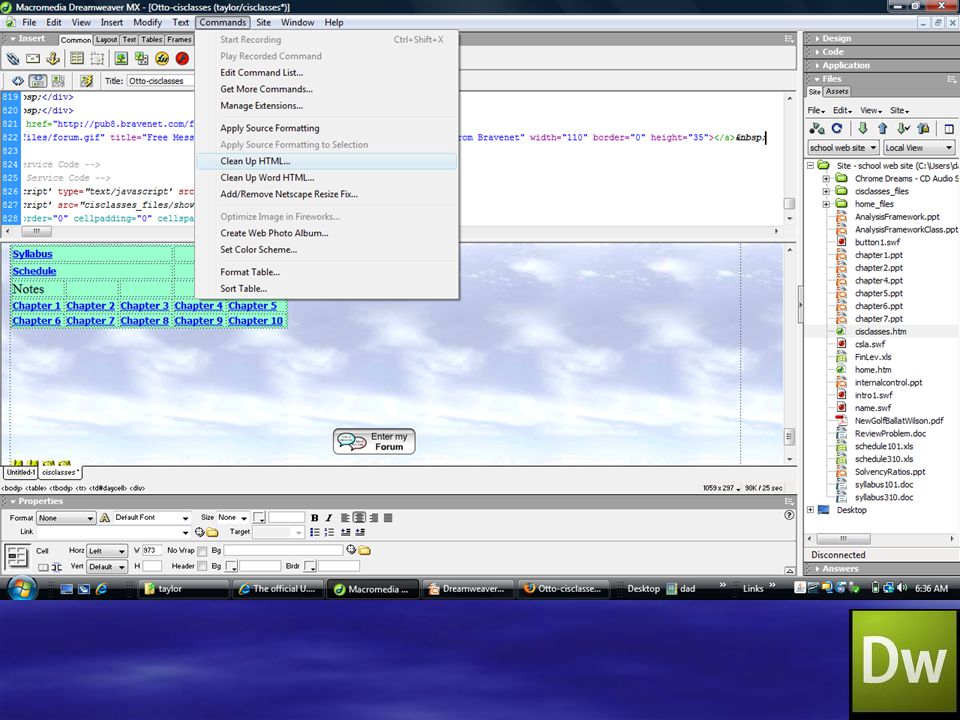Open Untitled-1 document tab
Viewport: 960px width, 720px height.
(x=21, y=472)
